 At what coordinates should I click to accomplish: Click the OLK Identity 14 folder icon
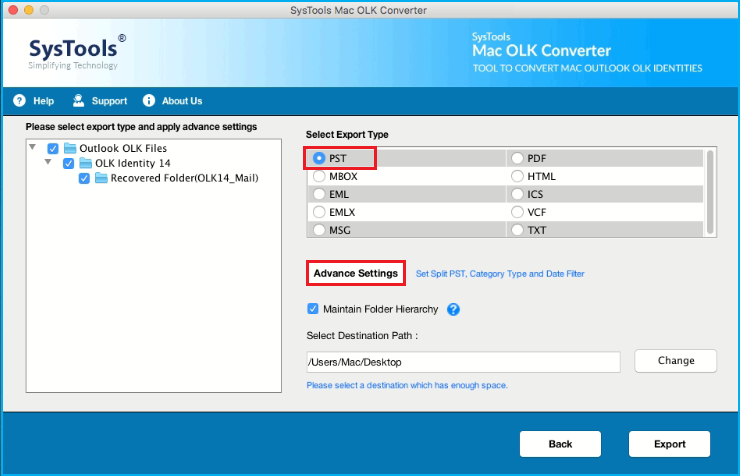85,163
